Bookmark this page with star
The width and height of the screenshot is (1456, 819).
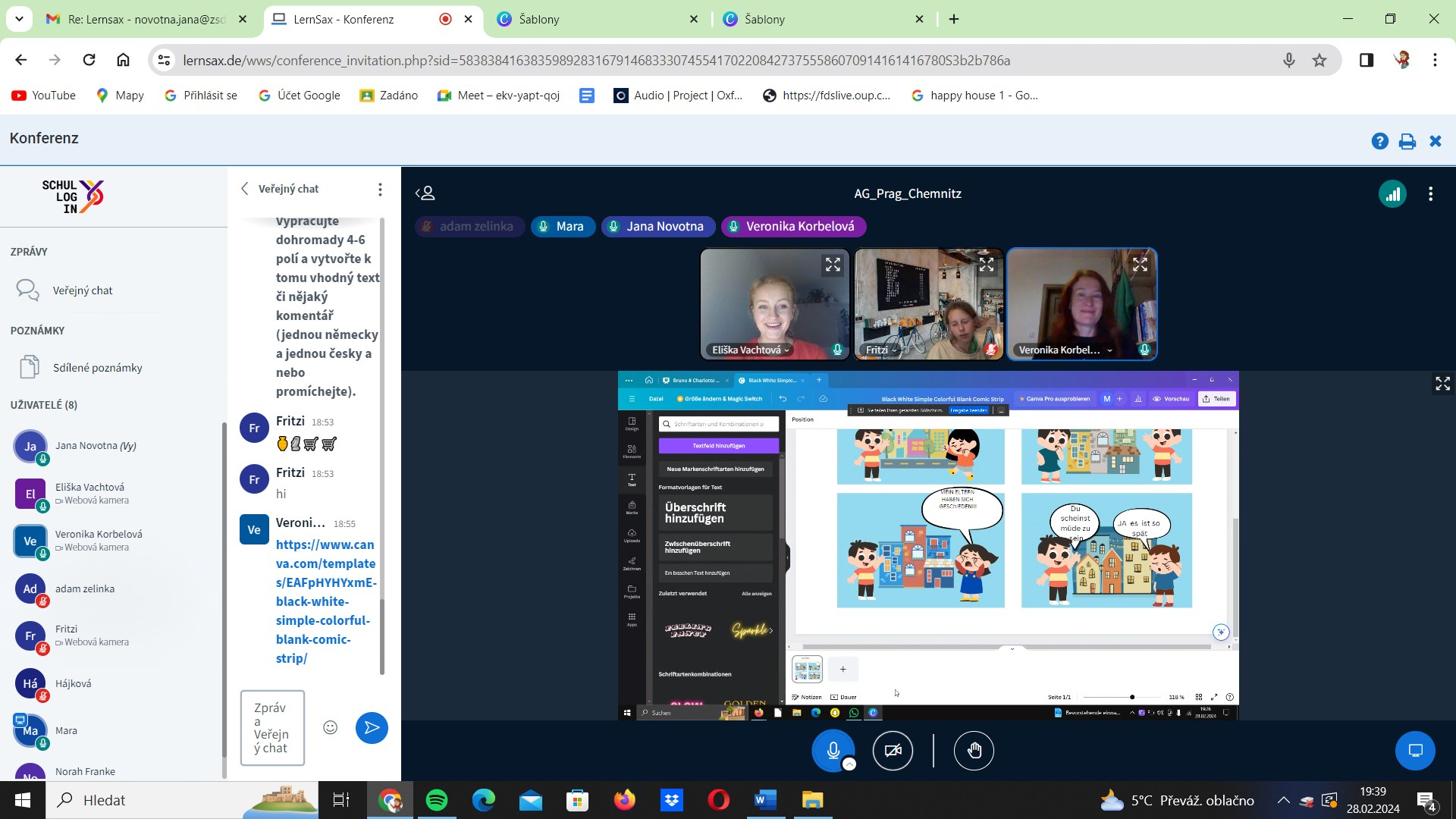1319,60
